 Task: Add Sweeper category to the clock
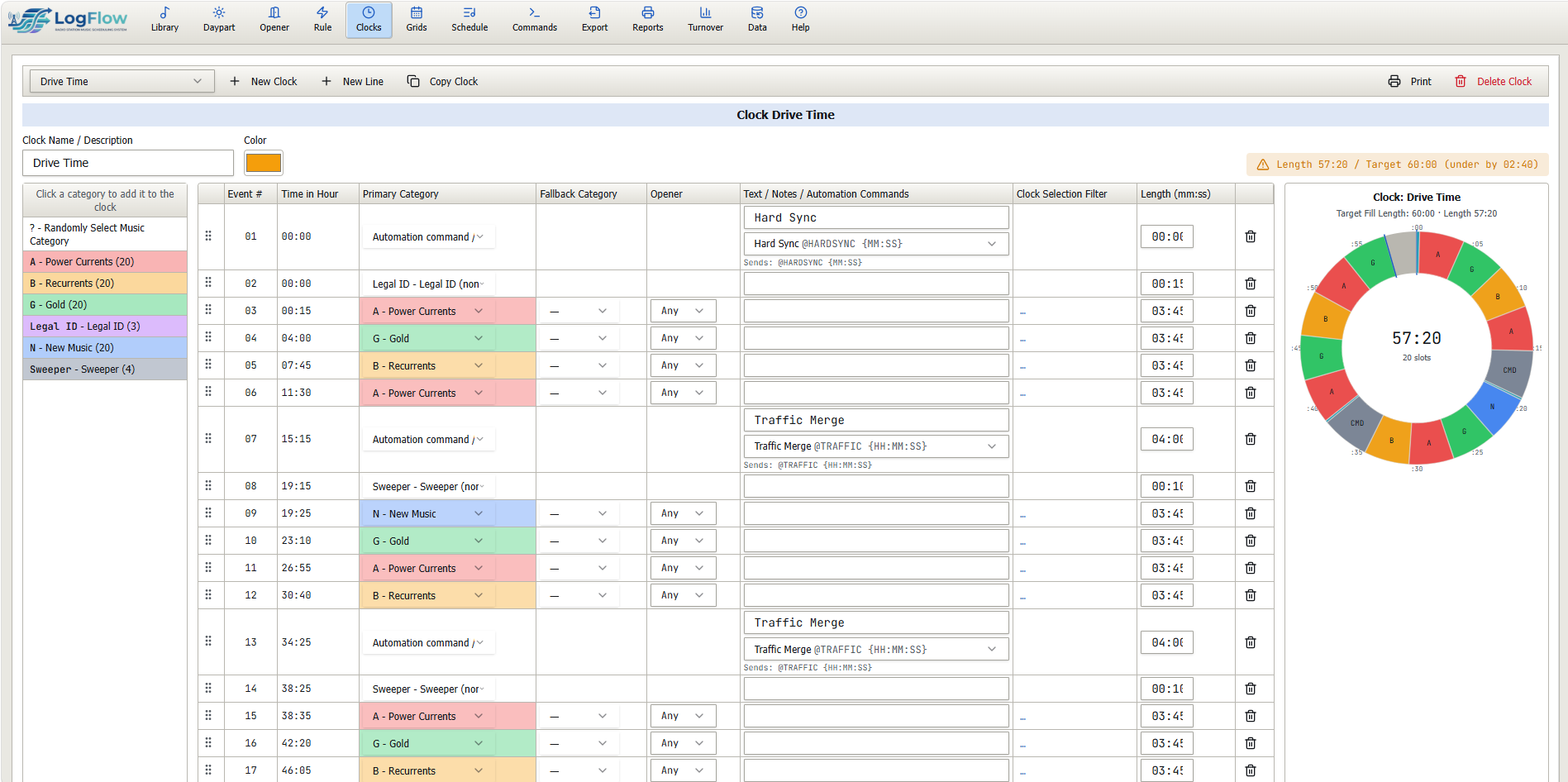(x=105, y=370)
